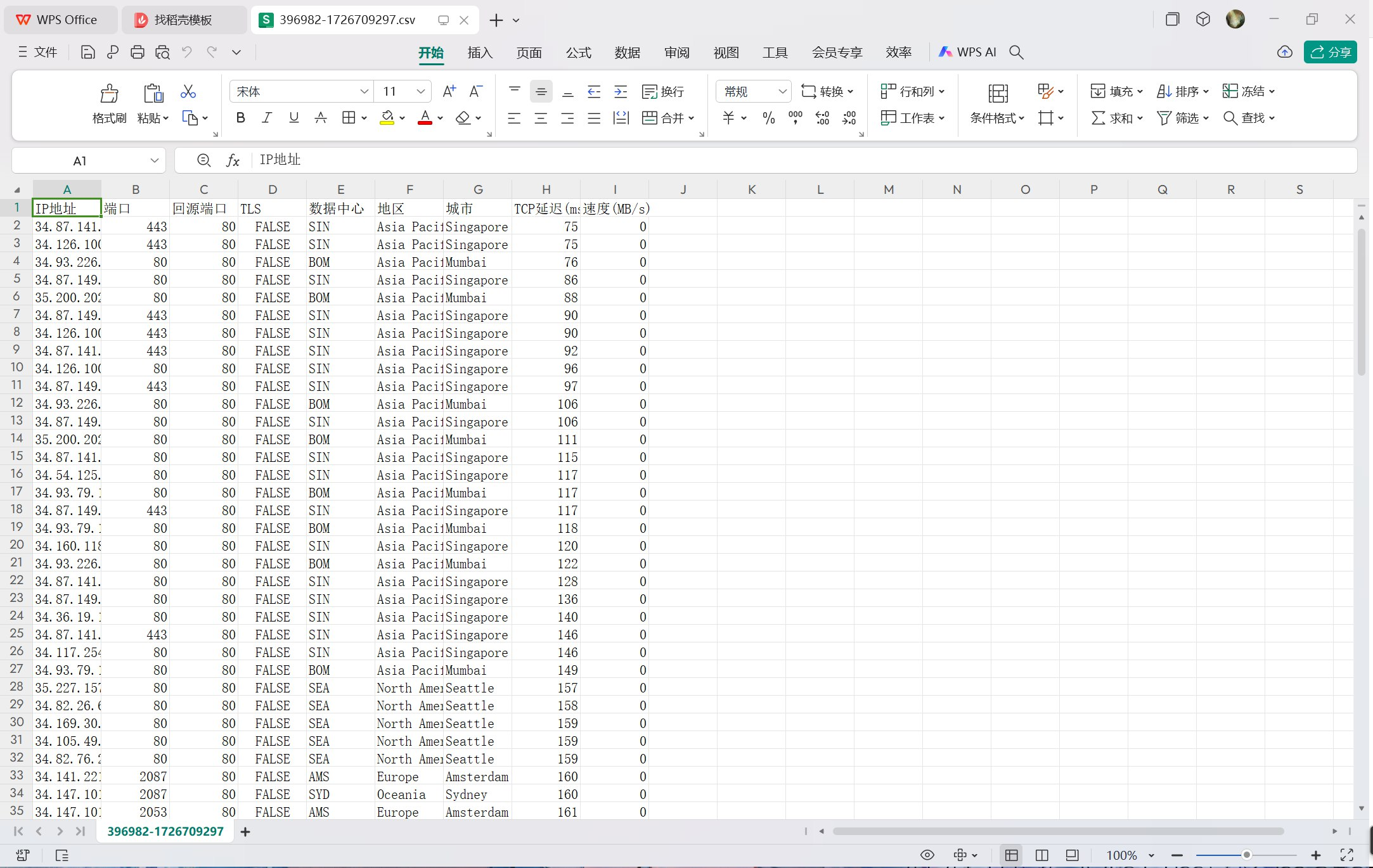The image size is (1373, 868).
Task: Click the percent style icon
Action: 768,118
